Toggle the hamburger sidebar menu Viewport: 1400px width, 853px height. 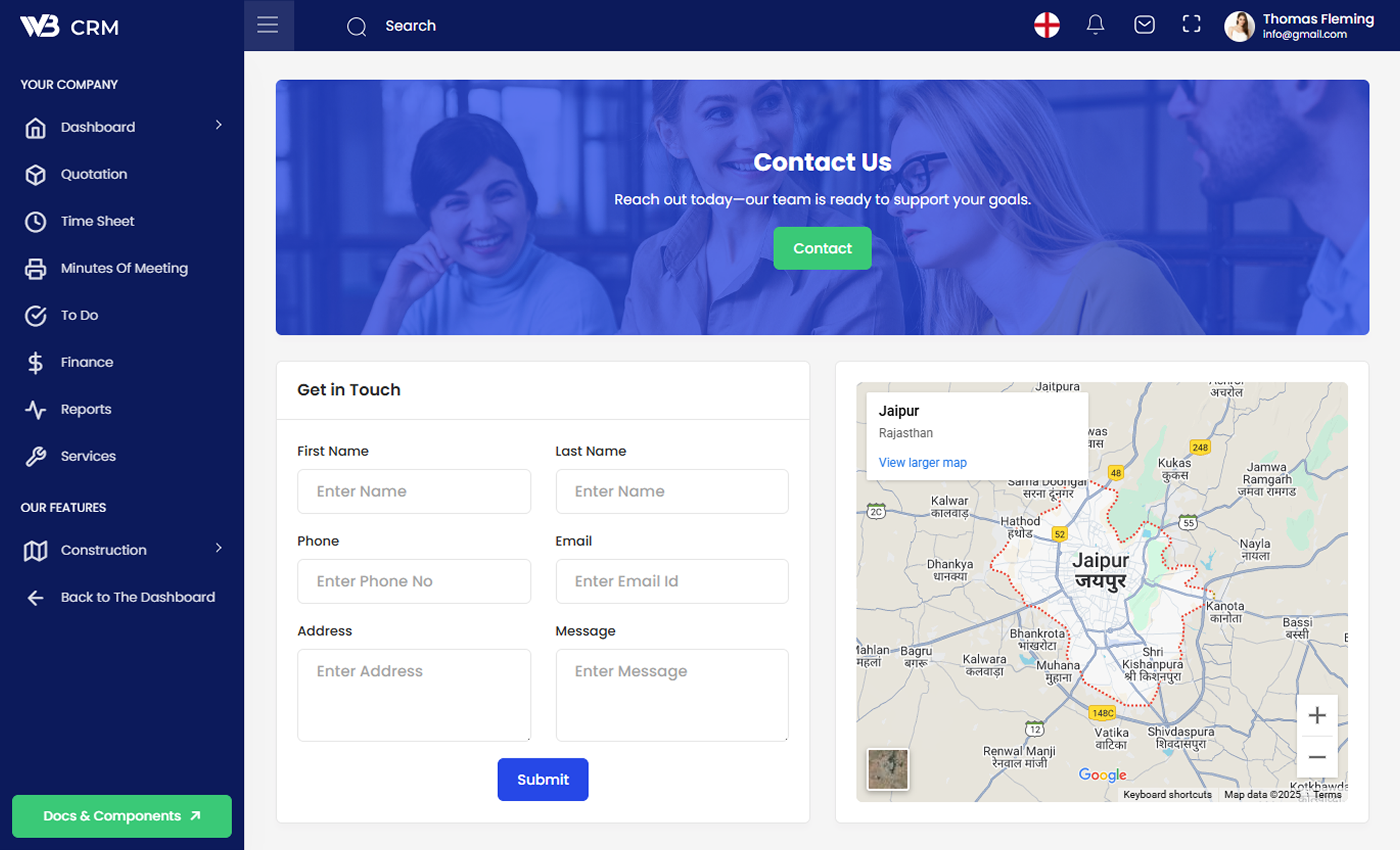[x=267, y=25]
